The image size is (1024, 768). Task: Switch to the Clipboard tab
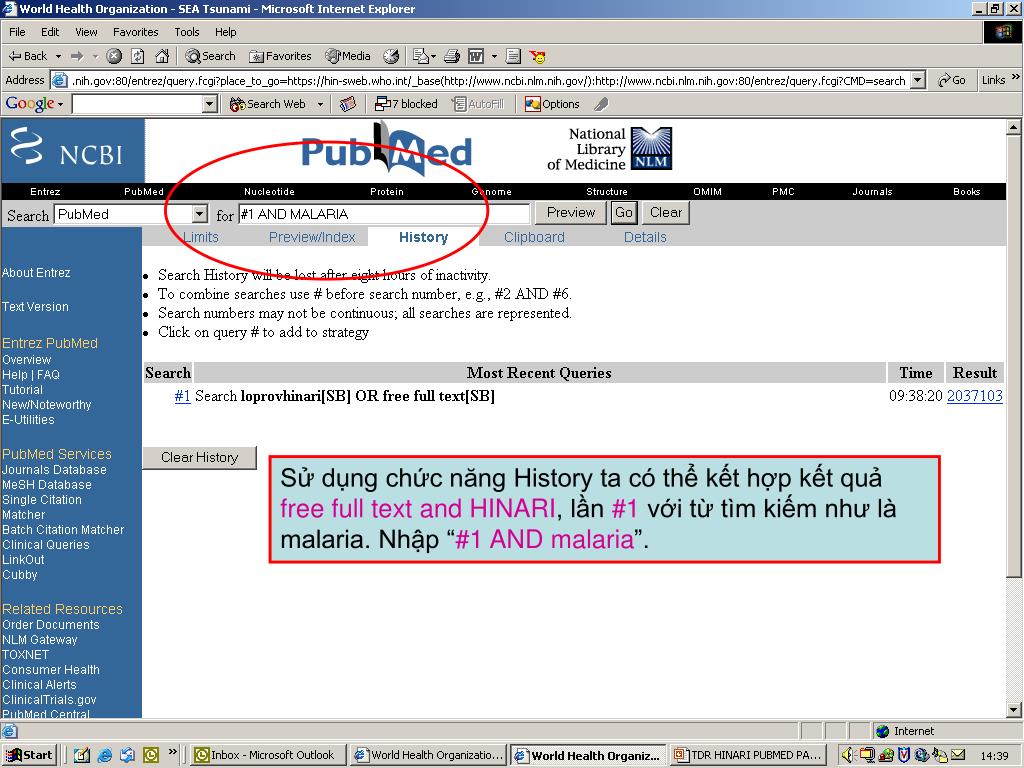534,237
